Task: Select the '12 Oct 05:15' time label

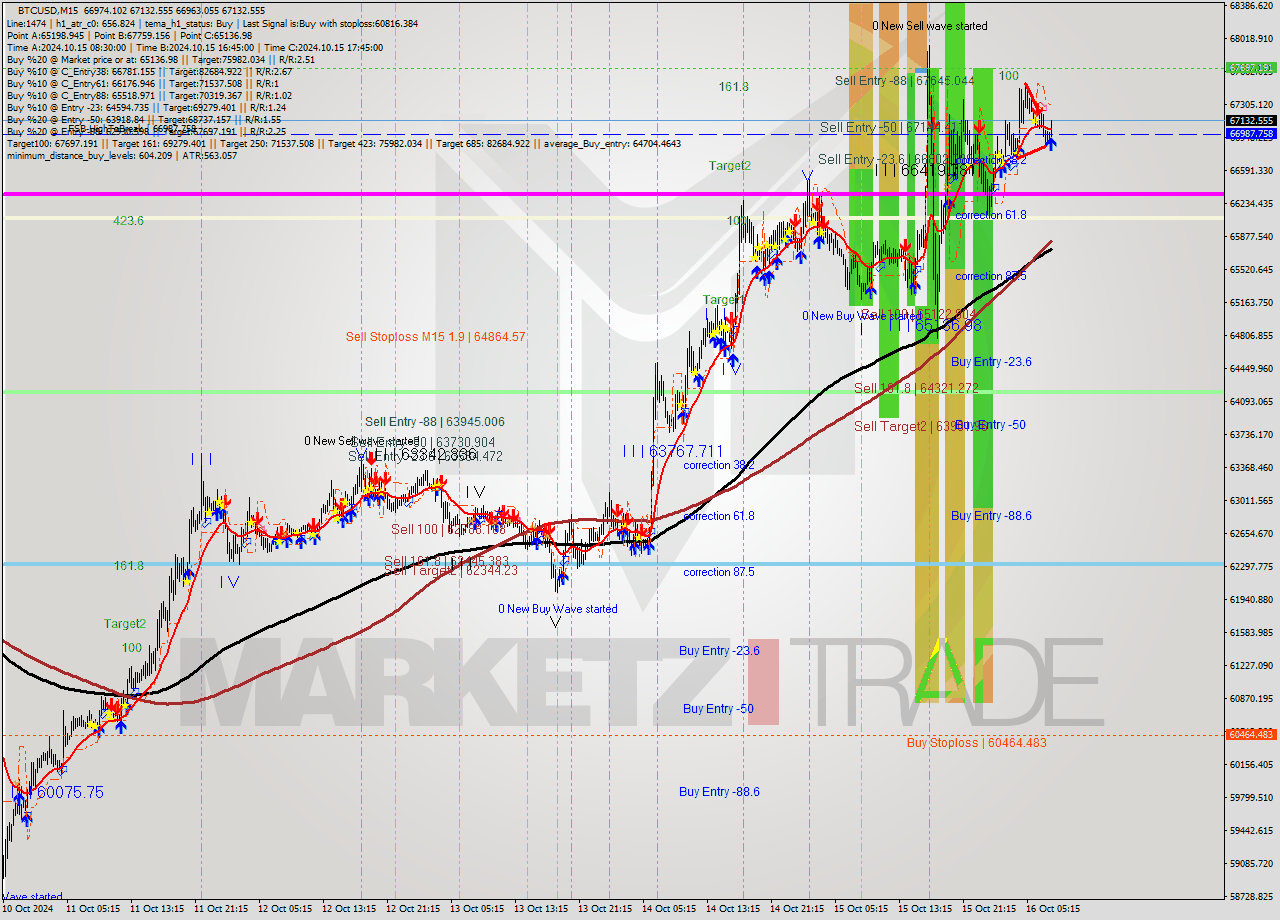Action: [x=285, y=909]
